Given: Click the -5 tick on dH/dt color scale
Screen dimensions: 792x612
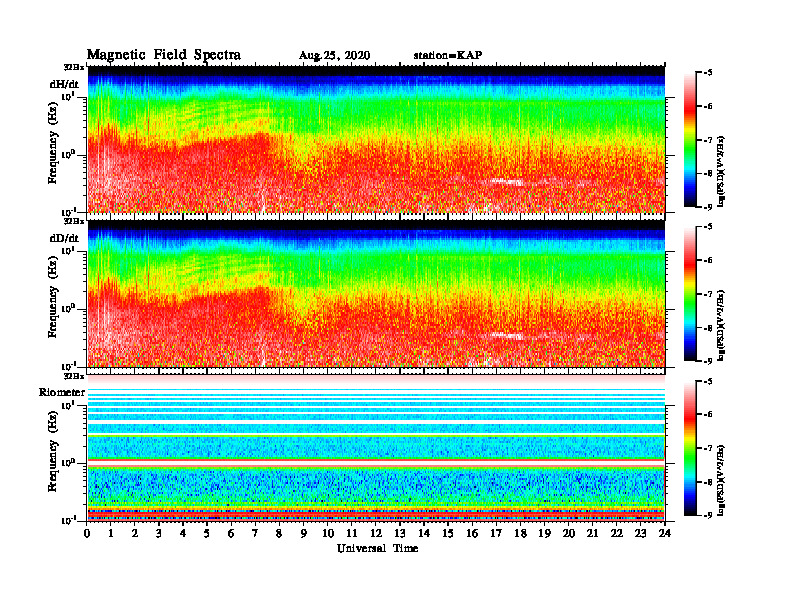Looking at the screenshot, I should 706,73.
